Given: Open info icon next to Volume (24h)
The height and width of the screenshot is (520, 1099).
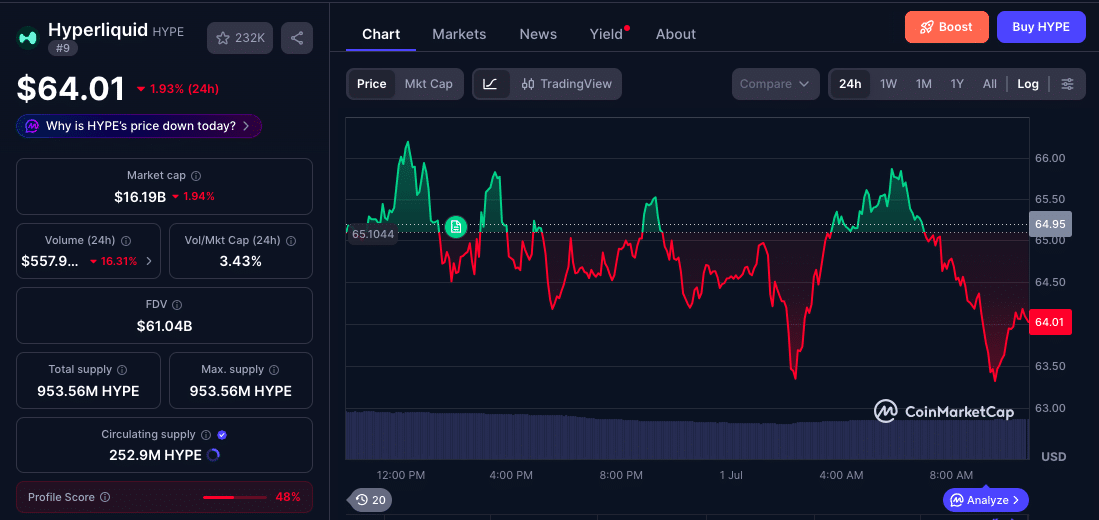Looking at the screenshot, I should click(126, 240).
